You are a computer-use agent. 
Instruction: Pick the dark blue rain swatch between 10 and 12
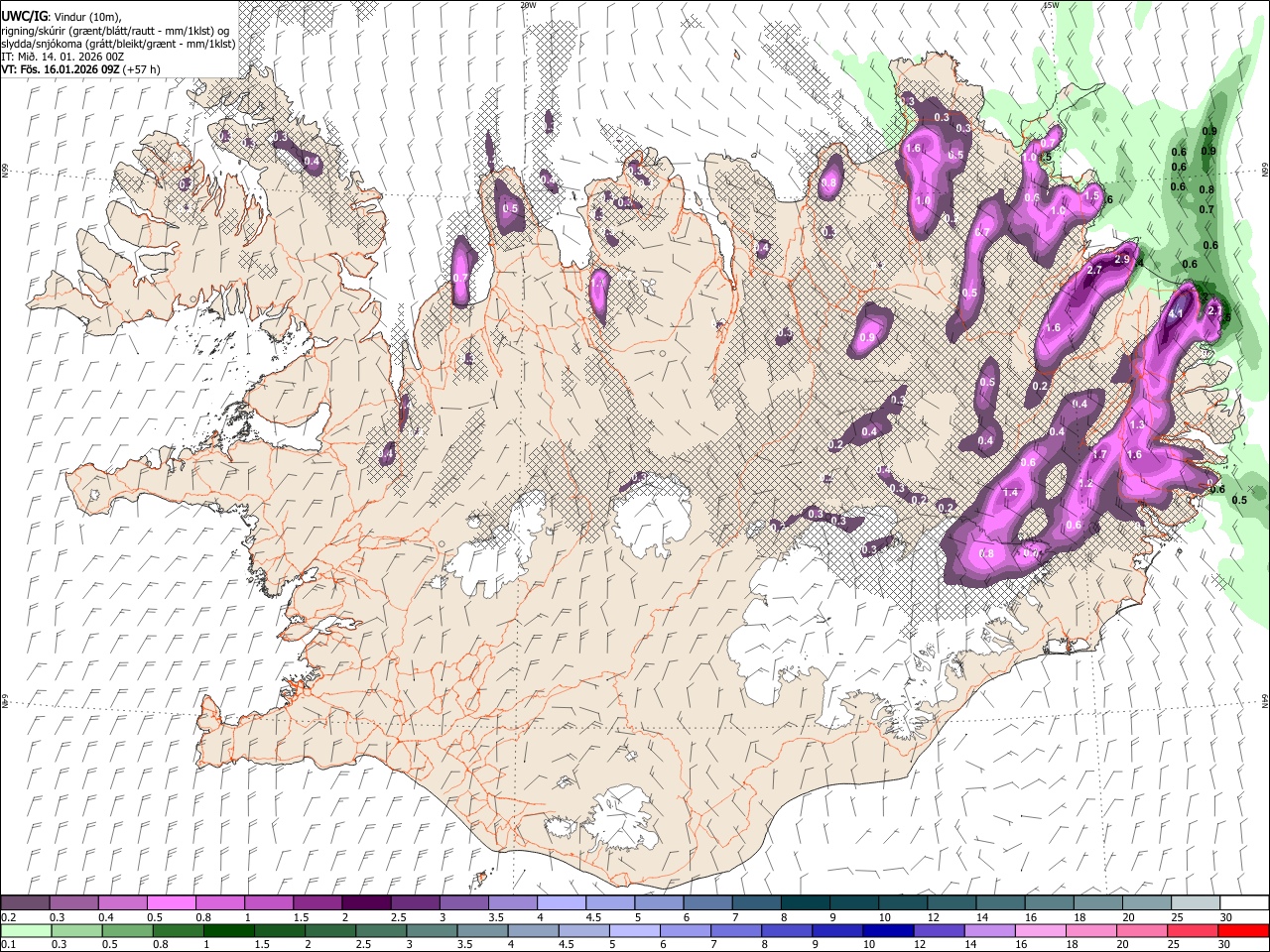pyautogui.click(x=888, y=930)
